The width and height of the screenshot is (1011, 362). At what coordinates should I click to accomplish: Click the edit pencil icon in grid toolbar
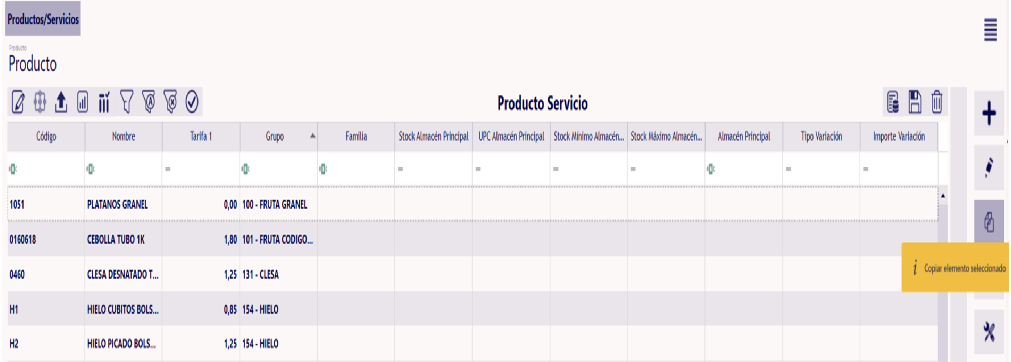click(19, 102)
